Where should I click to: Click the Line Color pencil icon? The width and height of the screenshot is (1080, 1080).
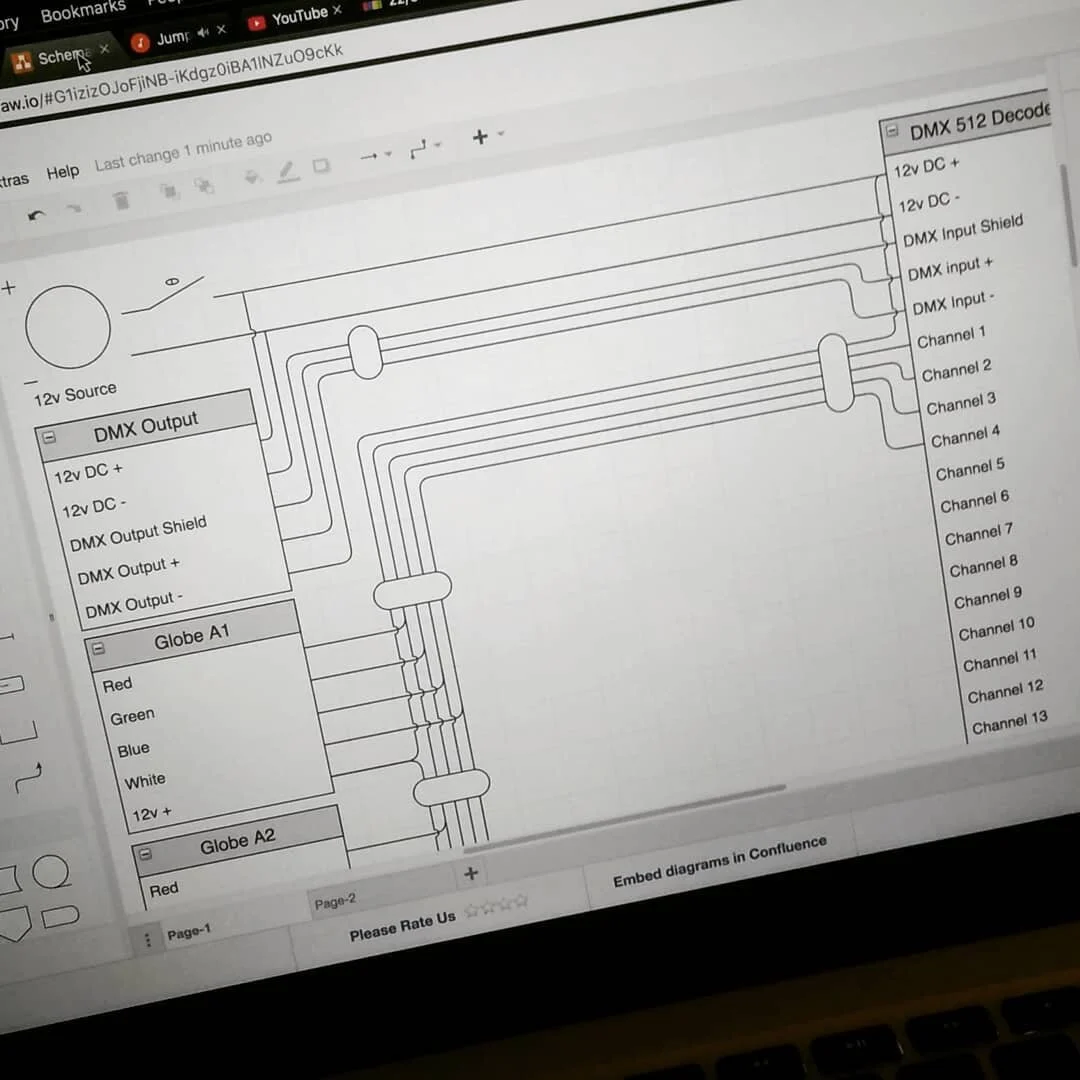tap(287, 172)
